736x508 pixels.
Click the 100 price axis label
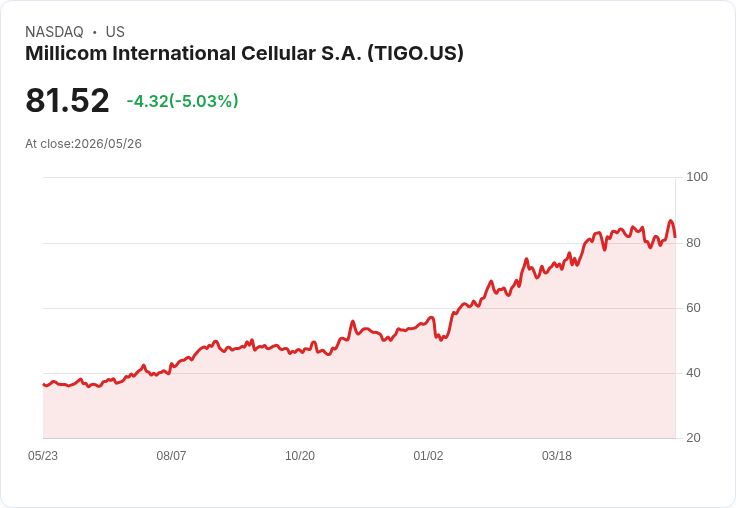(x=697, y=177)
